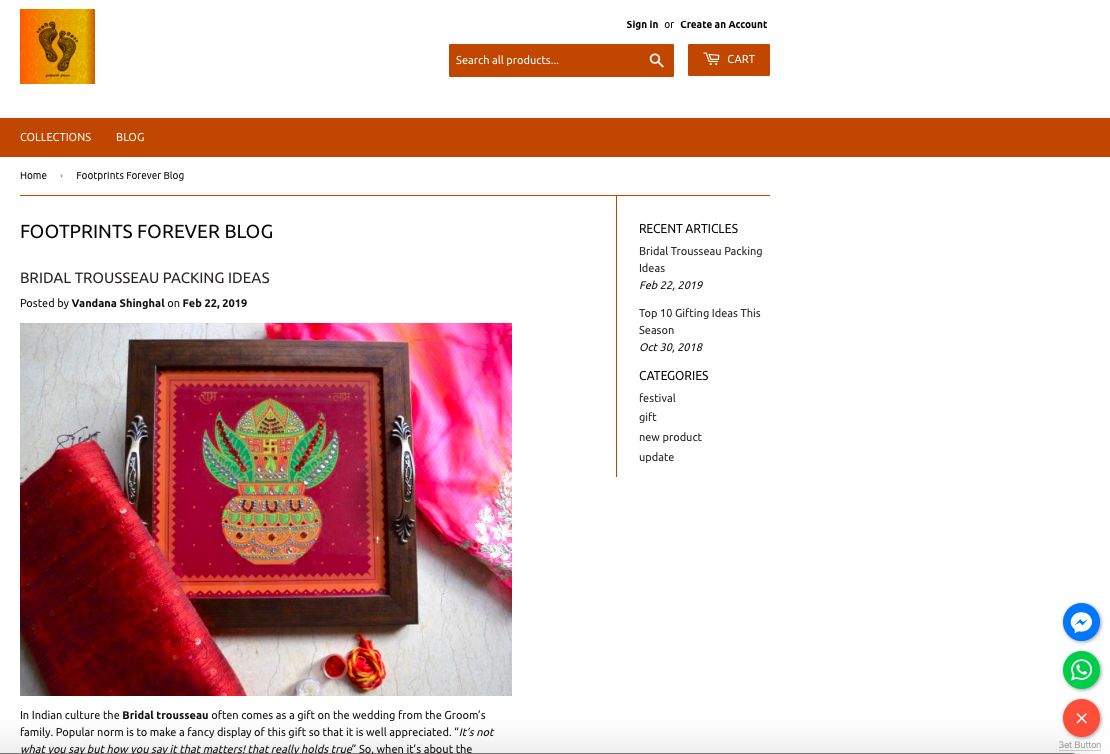Select the gift category

tap(648, 418)
